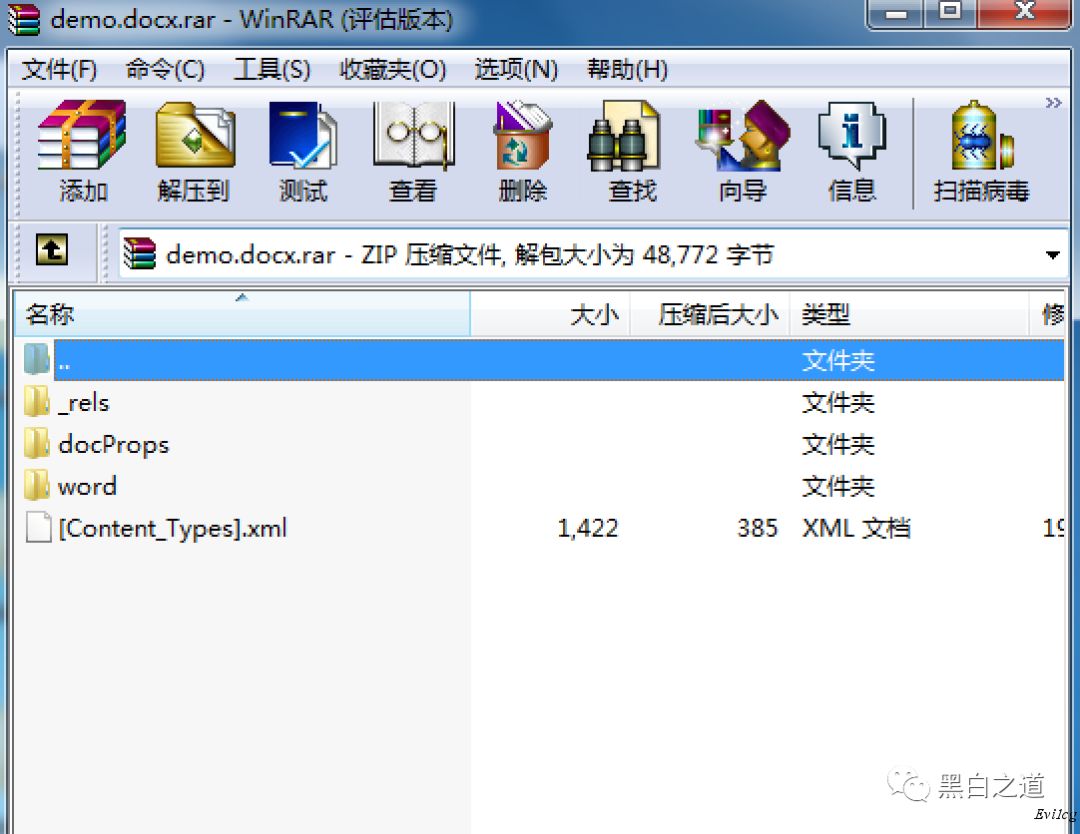Open the 收藏夹(O) menu
1080x834 pixels.
click(x=393, y=69)
